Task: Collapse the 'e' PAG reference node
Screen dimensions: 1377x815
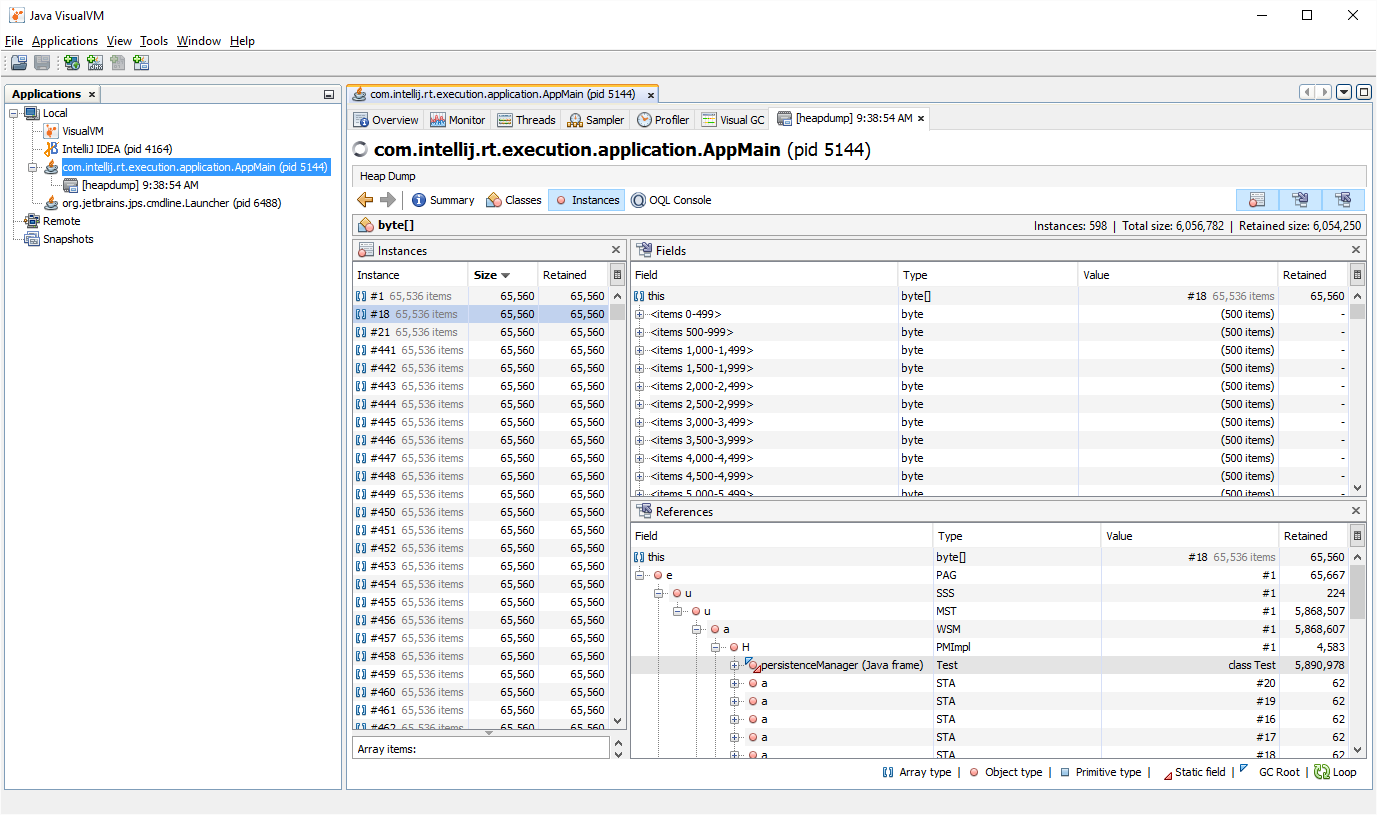Action: 640,575
